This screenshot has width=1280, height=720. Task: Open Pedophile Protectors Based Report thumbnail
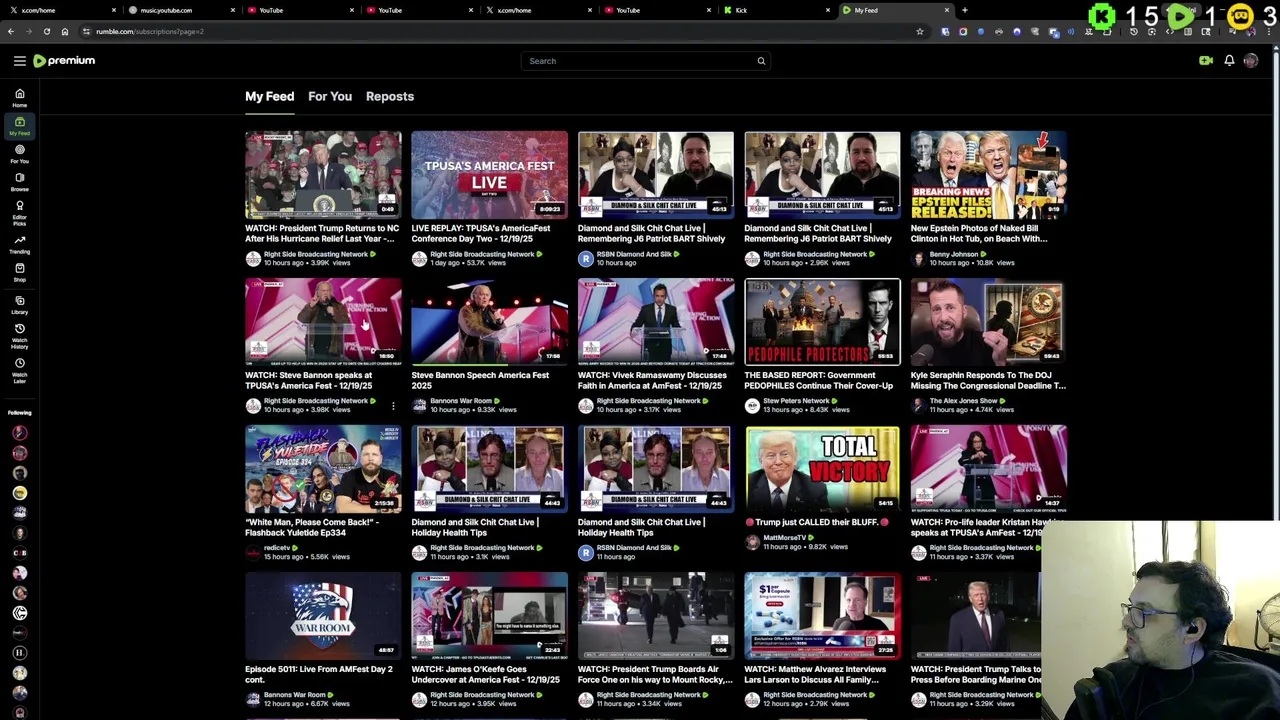(x=822, y=321)
